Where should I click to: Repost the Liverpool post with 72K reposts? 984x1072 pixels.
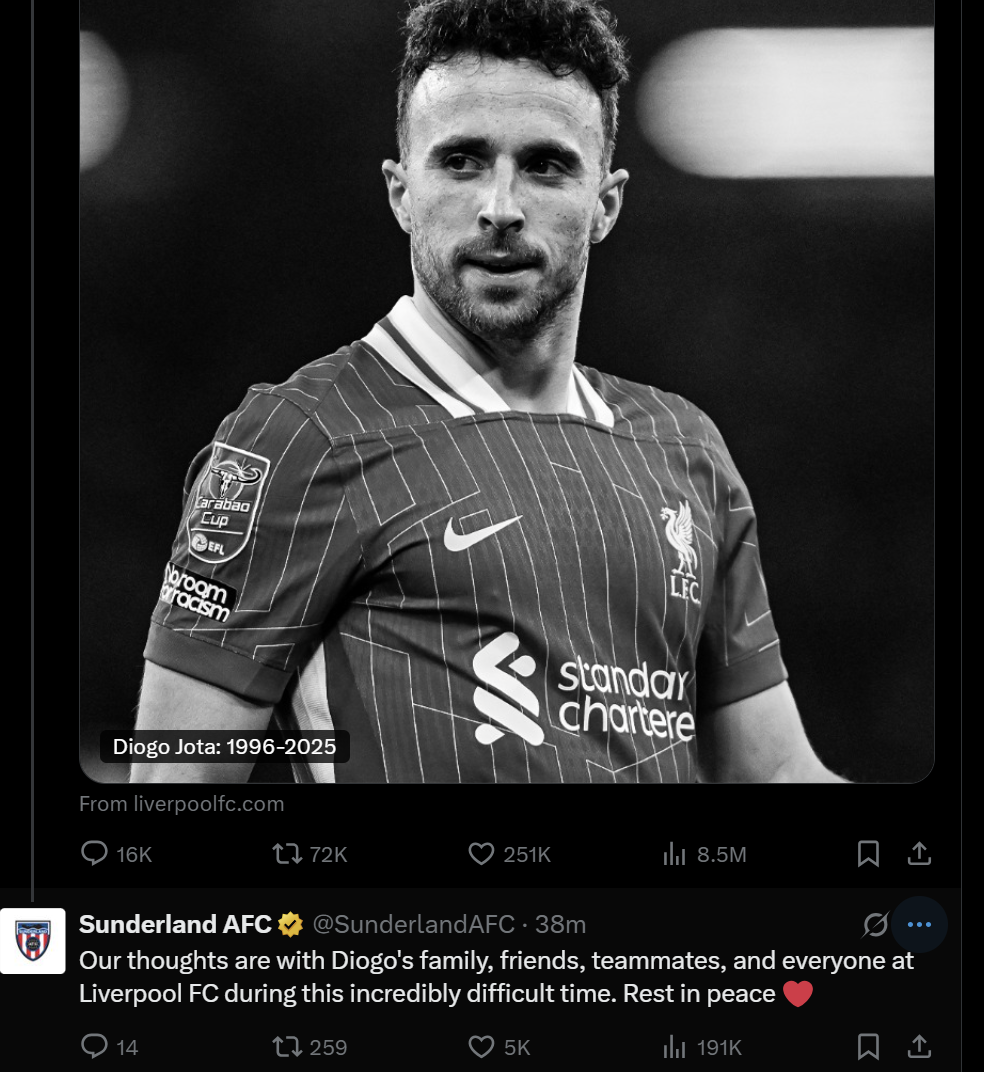(310, 854)
